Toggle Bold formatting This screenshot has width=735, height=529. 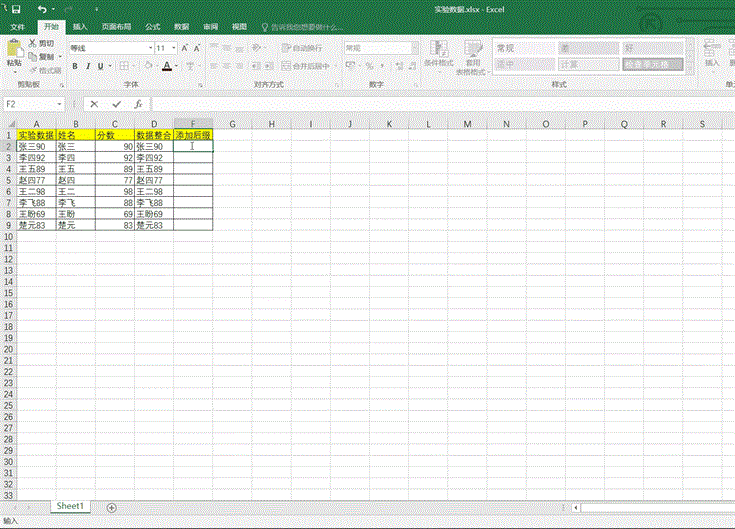click(x=75, y=67)
